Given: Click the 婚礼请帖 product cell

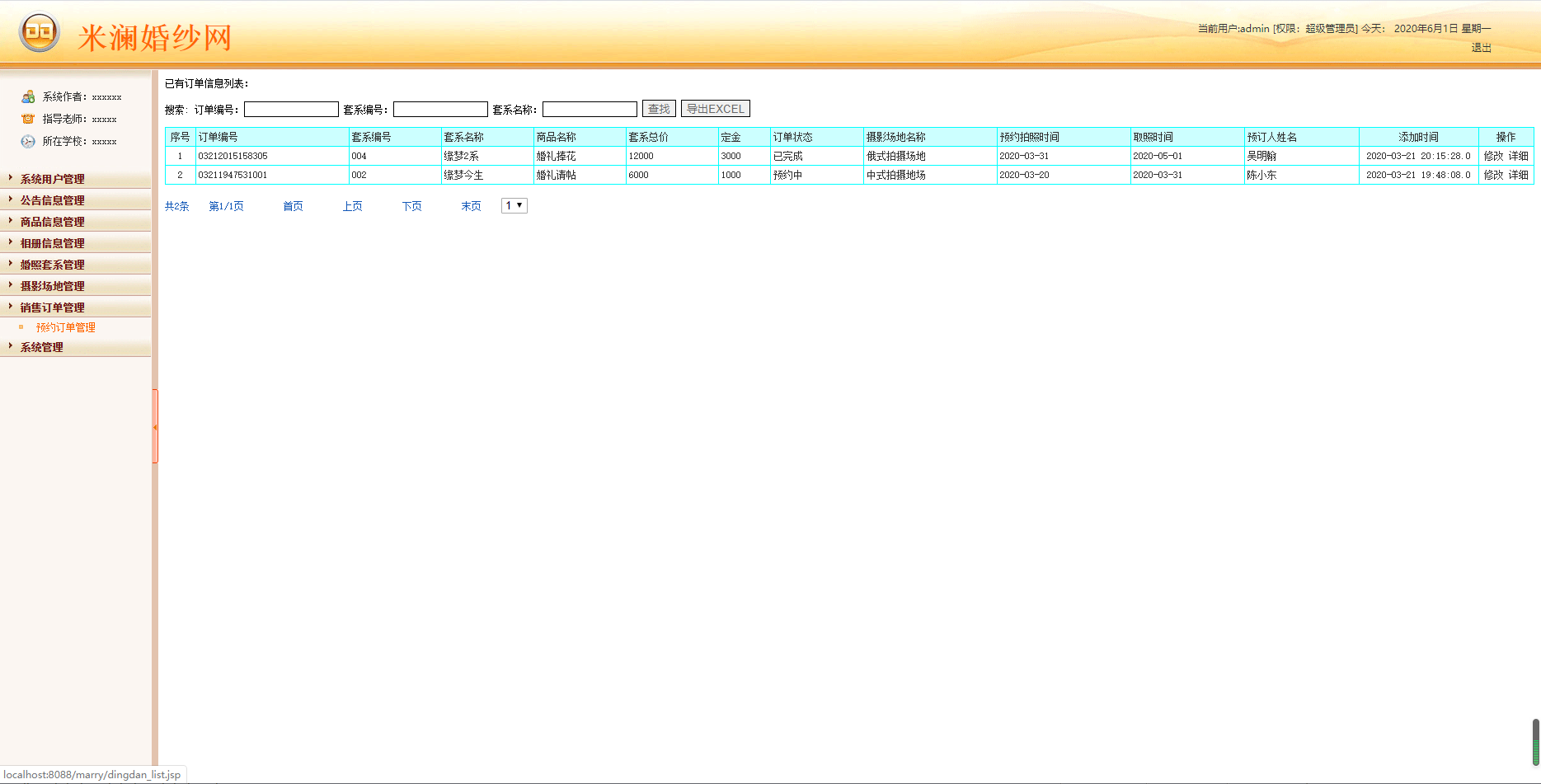Looking at the screenshot, I should pos(580,175).
